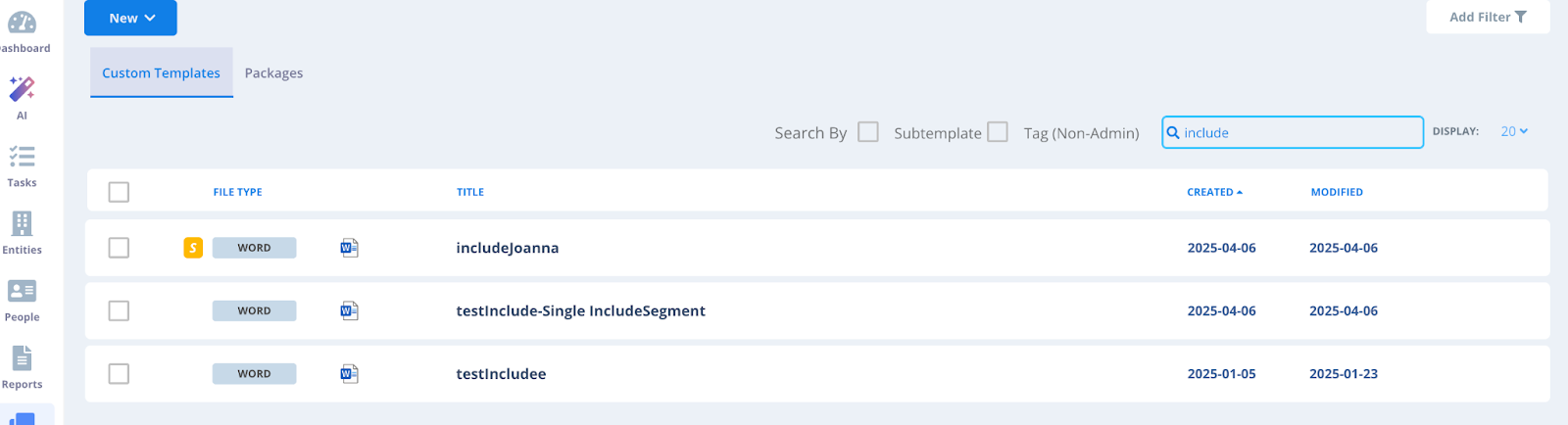The width and height of the screenshot is (1568, 425).
Task: Open the People contact card icon
Action: click(x=22, y=291)
